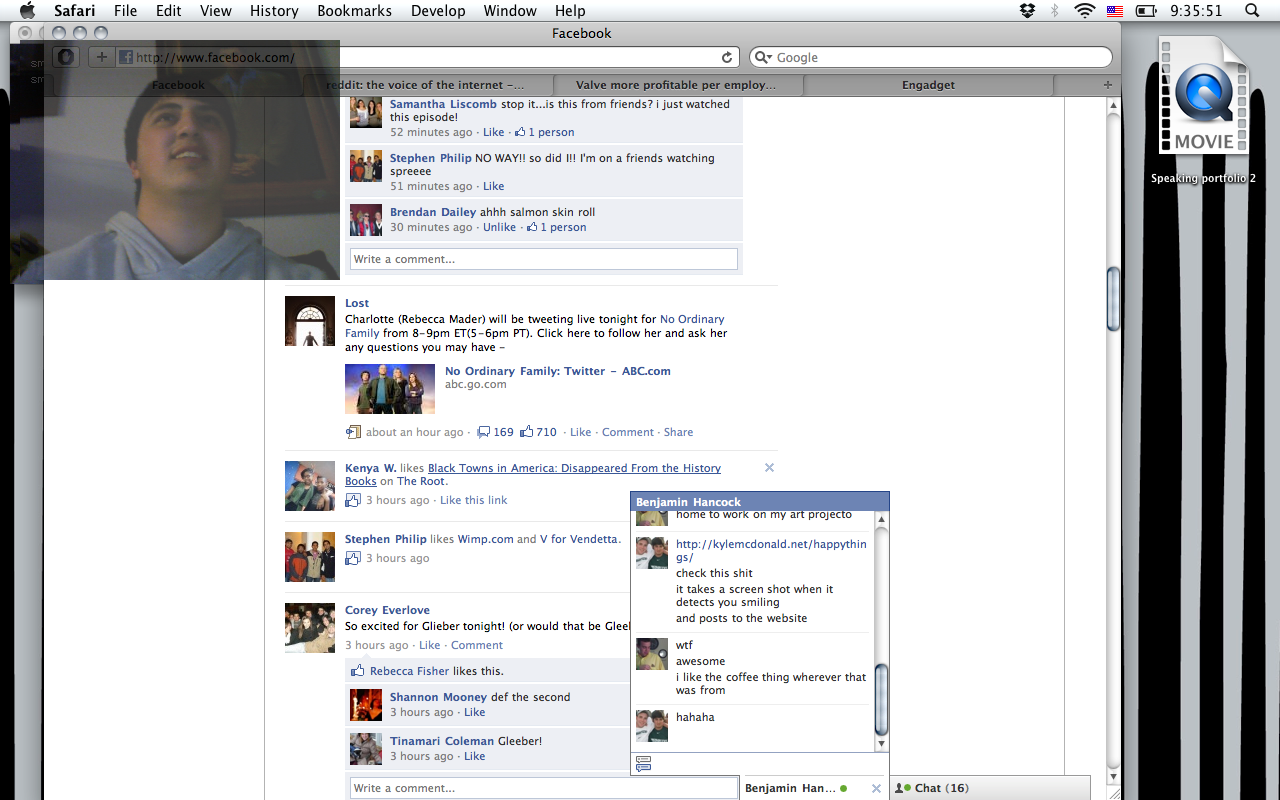The height and width of the screenshot is (800, 1280).
Task: Click the Safari reload page icon
Action: coord(727,57)
